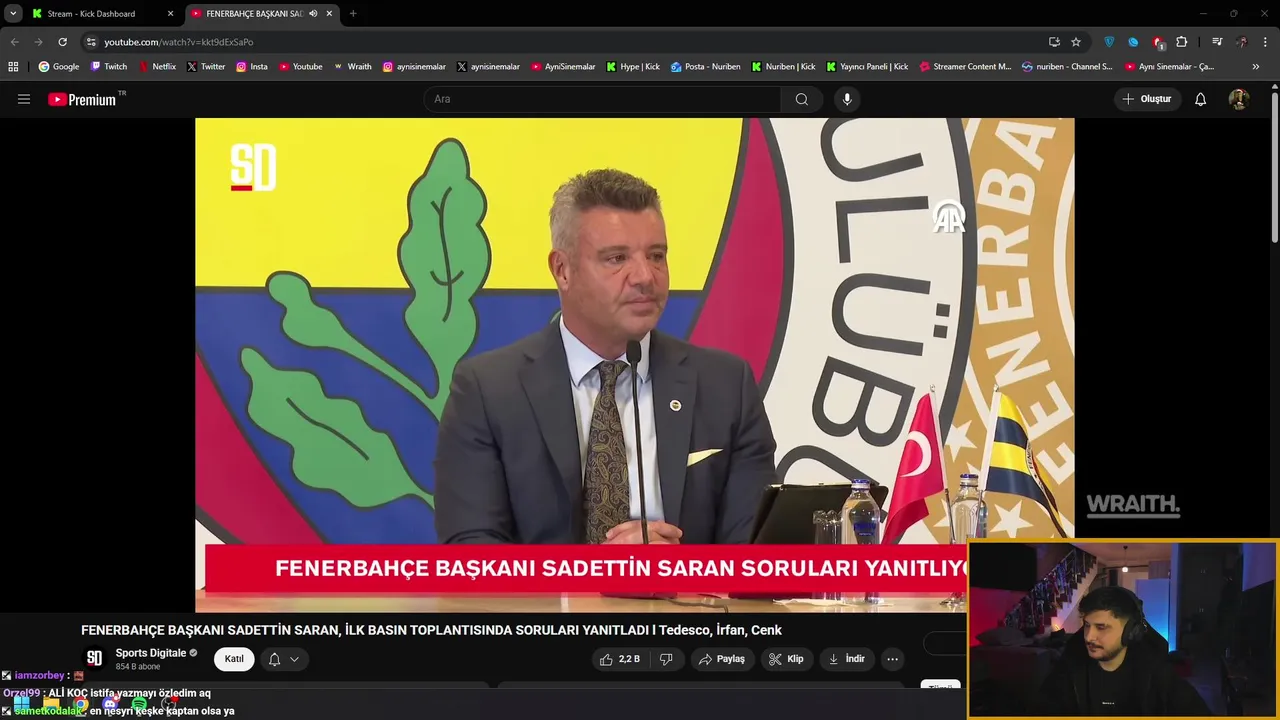This screenshot has width=1280, height=720.
Task: Show more bookmarks with the chevron
Action: pyautogui.click(x=1256, y=67)
